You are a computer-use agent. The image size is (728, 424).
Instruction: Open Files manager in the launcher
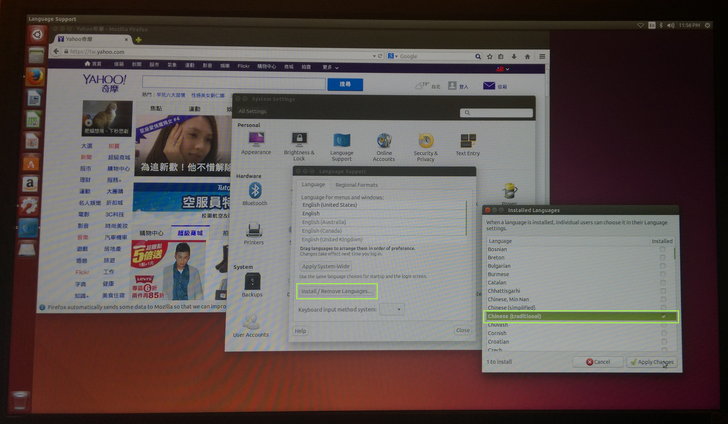click(x=36, y=55)
